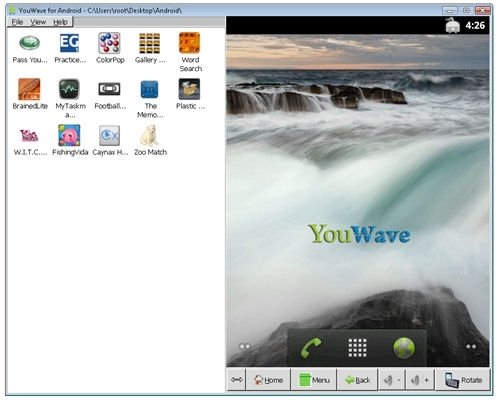Launch the FishingVida app icon
The height and width of the screenshot is (400, 498).
point(69,135)
